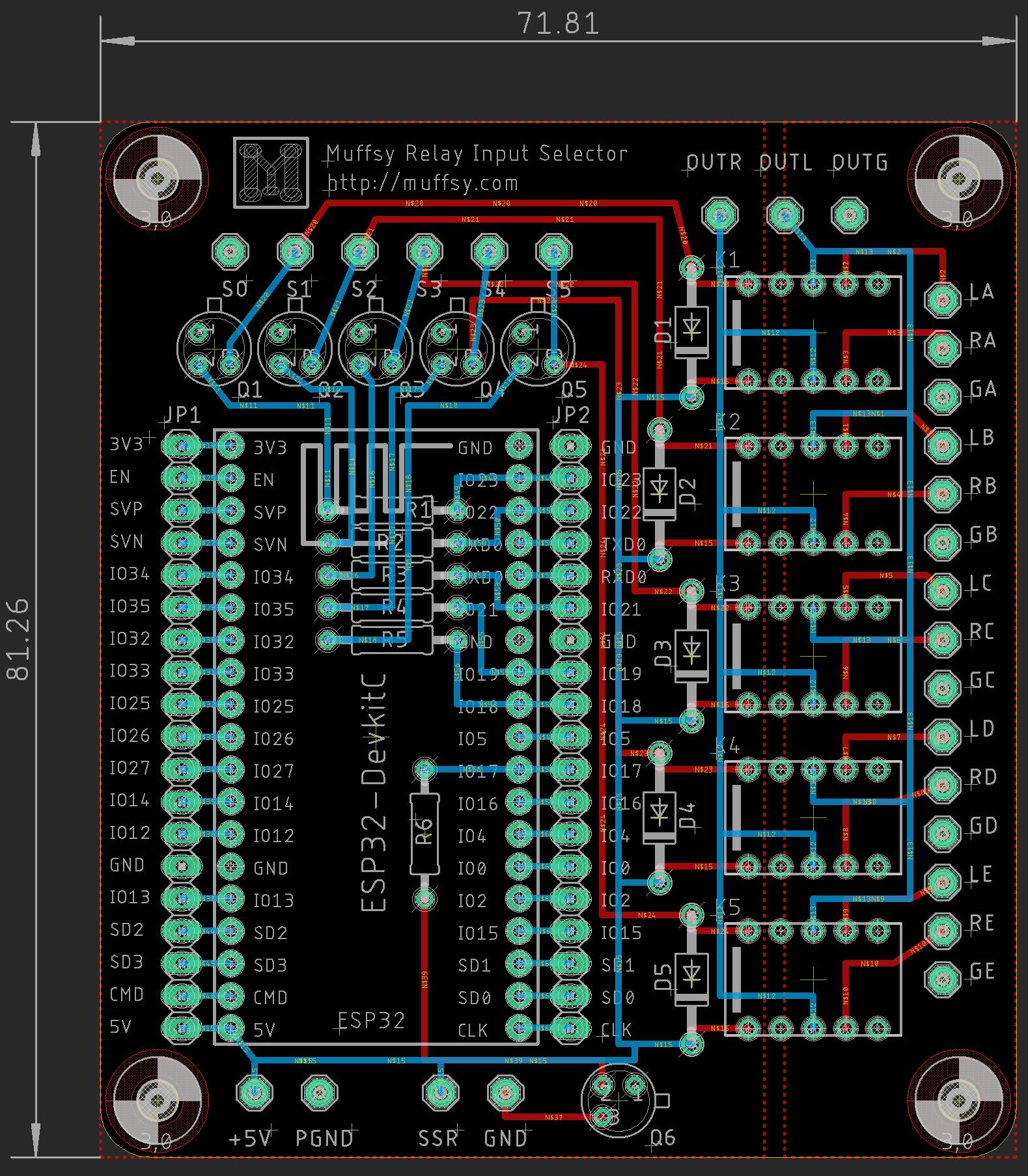This screenshot has height=1176, width=1028.
Task: Select the Q6 transistor footprint
Action: [x=617, y=1100]
